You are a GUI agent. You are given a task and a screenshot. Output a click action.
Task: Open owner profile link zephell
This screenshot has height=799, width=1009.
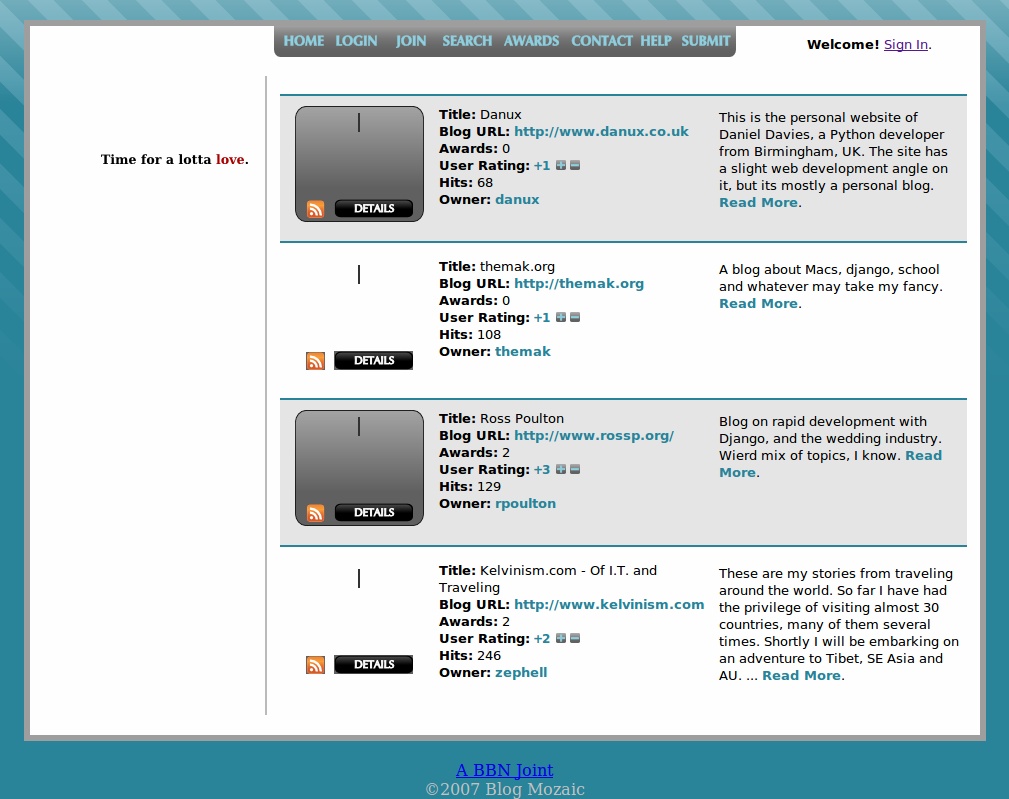(521, 673)
